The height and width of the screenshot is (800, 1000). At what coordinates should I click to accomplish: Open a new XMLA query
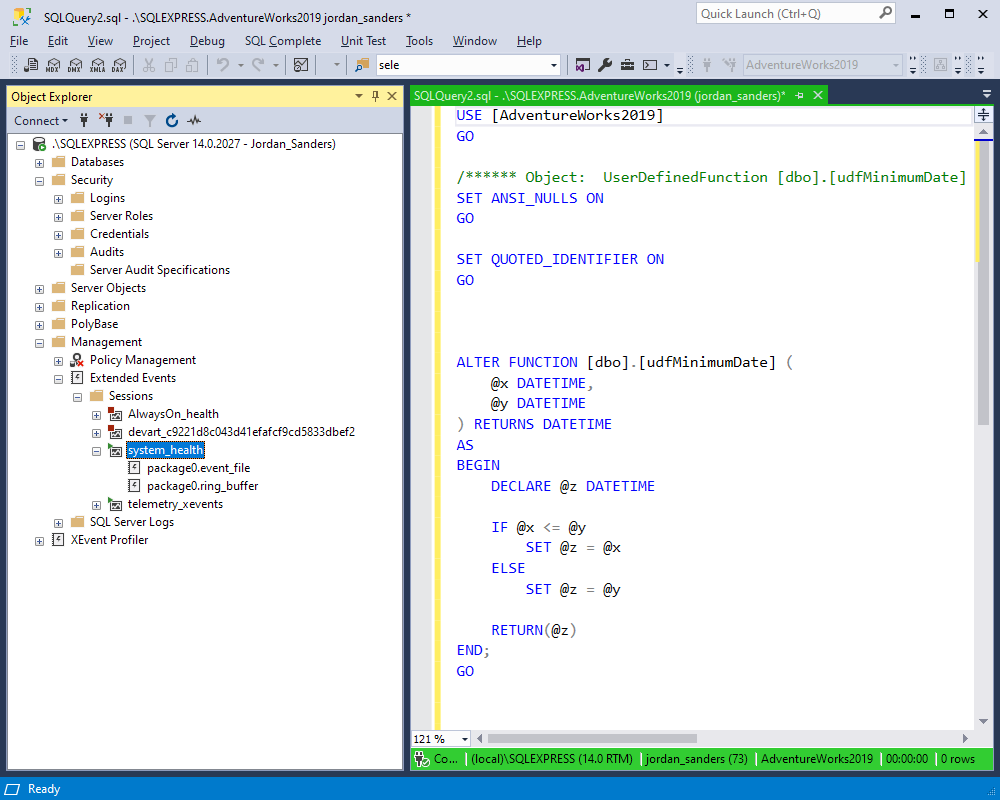pos(98,65)
